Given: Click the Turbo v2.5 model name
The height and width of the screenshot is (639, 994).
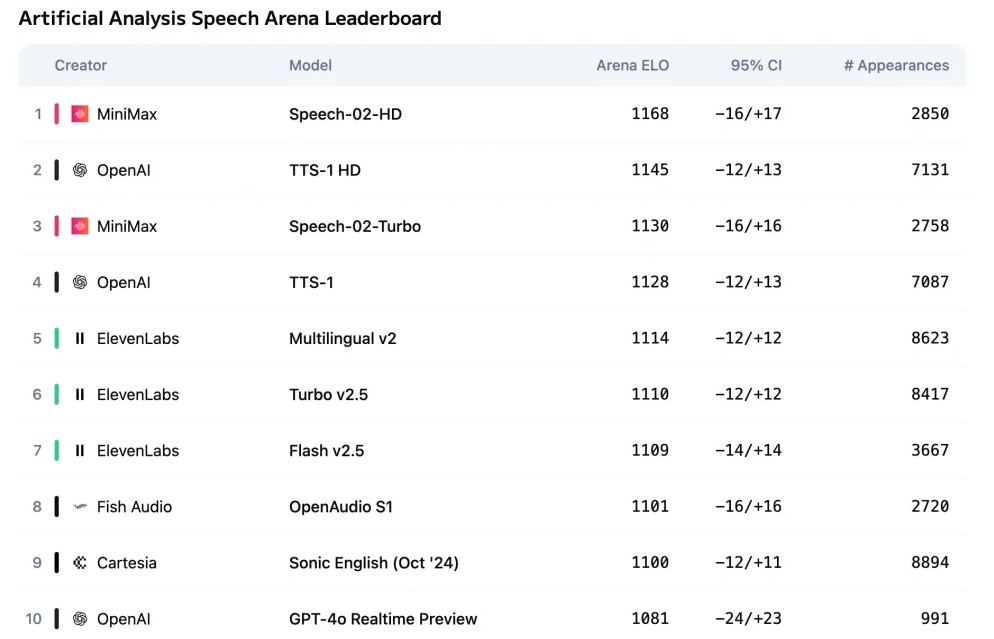Looking at the screenshot, I should [328, 394].
